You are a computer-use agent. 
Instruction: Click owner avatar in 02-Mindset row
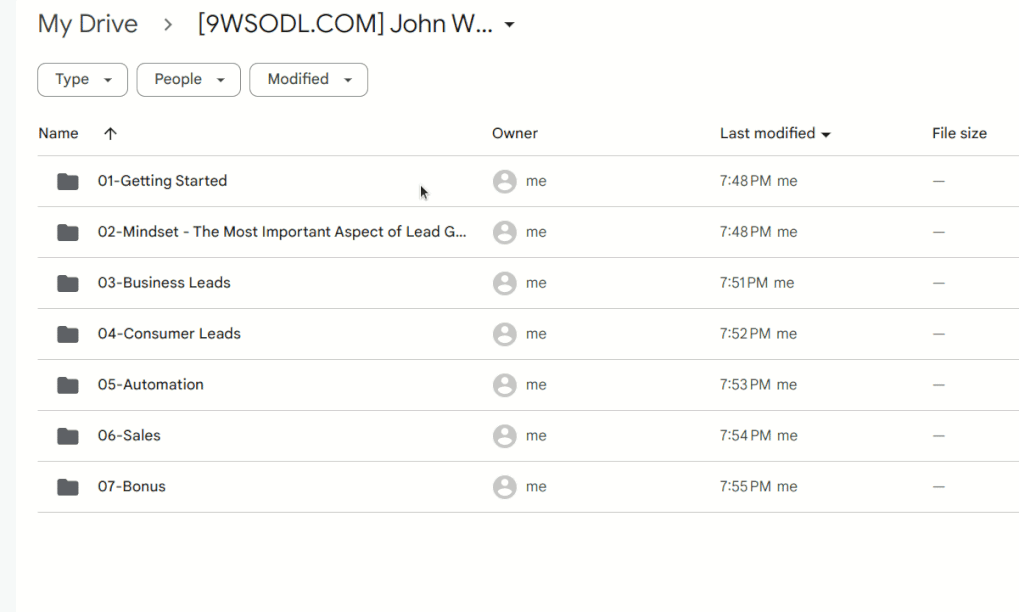point(505,232)
